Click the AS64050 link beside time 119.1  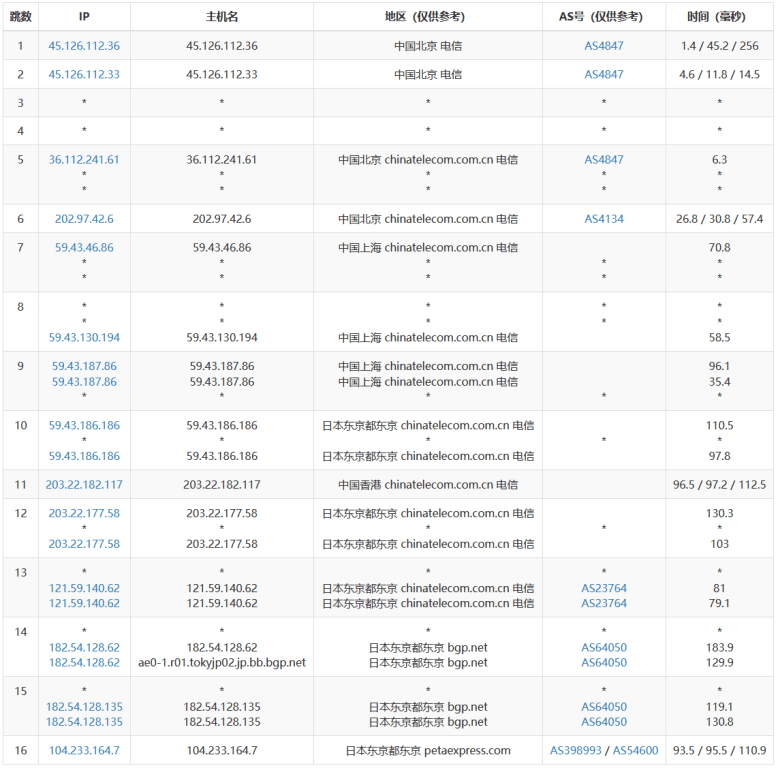pyautogui.click(x=604, y=707)
